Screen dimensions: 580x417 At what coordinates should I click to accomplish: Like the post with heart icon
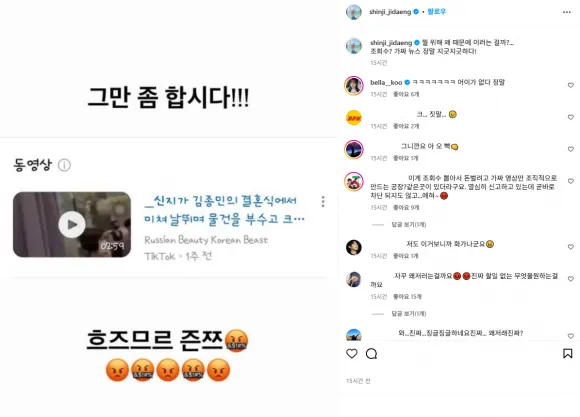352,354
